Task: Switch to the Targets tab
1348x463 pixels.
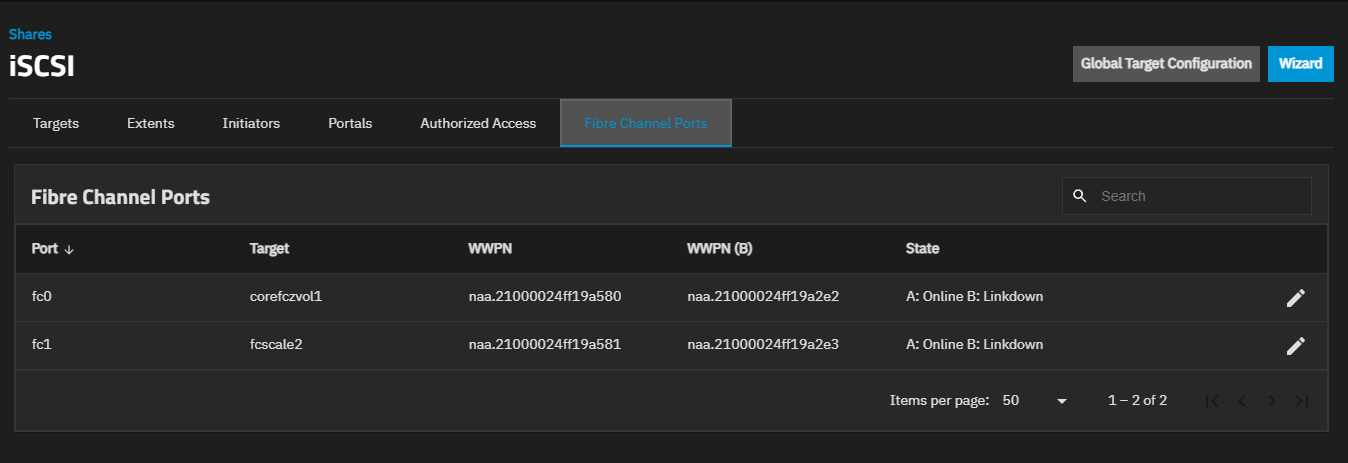Action: click(x=56, y=124)
